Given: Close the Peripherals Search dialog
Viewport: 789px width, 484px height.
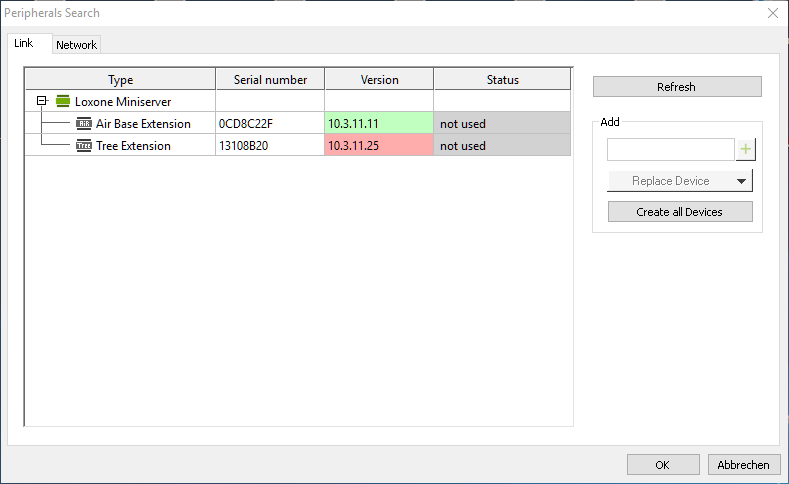Looking at the screenshot, I should pos(773,13).
